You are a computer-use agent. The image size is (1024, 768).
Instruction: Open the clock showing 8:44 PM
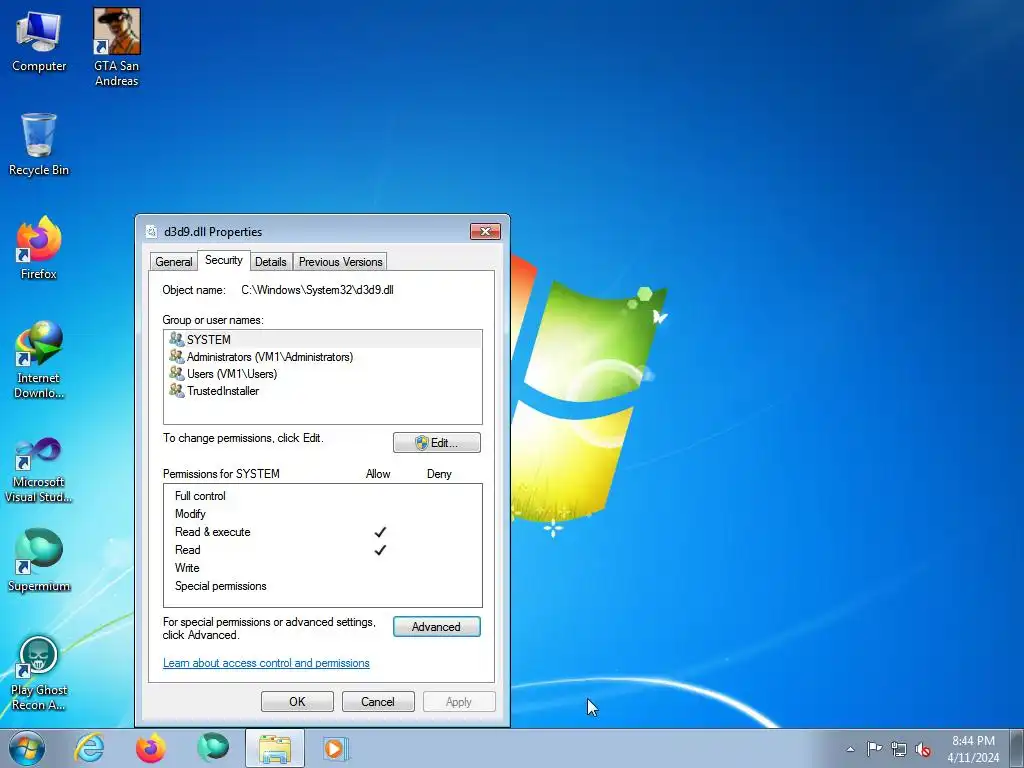[973, 749]
